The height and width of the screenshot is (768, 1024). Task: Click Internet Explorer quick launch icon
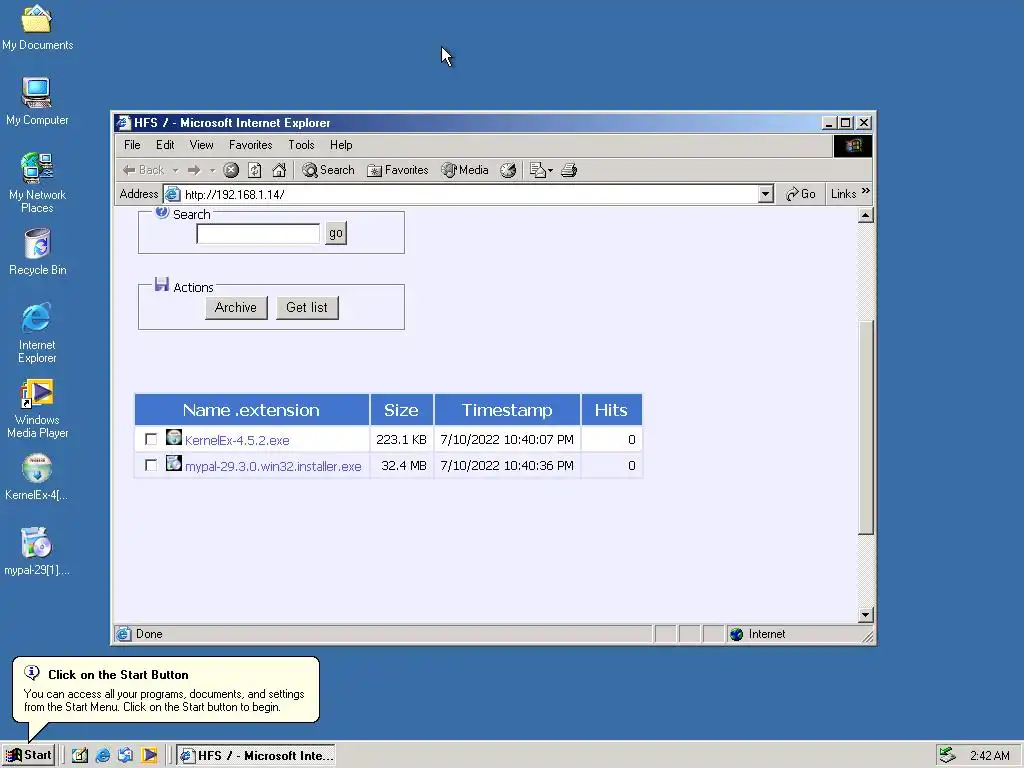pos(103,756)
